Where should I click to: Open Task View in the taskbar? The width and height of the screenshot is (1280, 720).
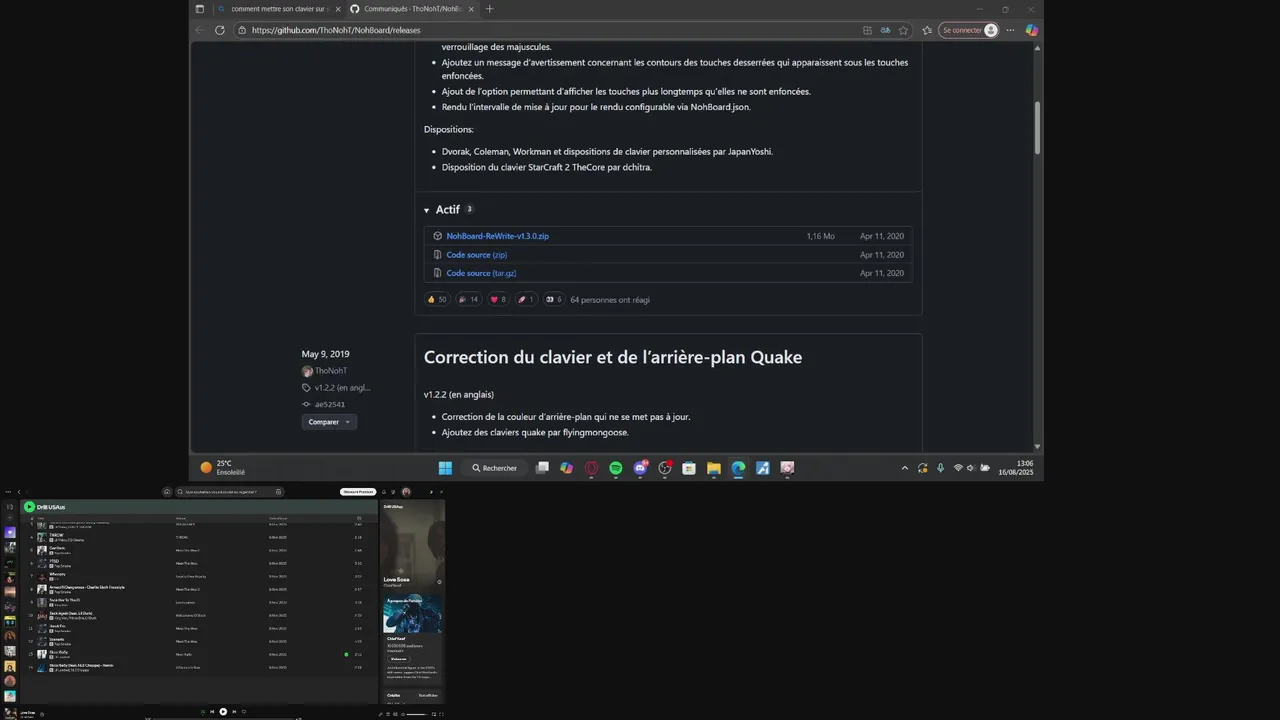(542, 468)
